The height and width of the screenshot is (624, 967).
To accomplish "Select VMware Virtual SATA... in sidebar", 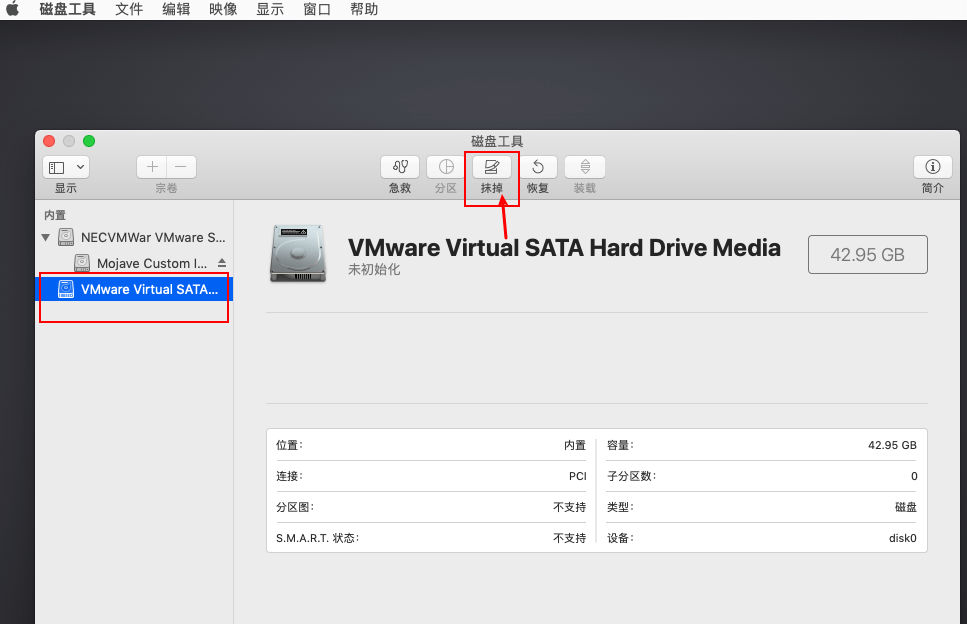I will (134, 289).
